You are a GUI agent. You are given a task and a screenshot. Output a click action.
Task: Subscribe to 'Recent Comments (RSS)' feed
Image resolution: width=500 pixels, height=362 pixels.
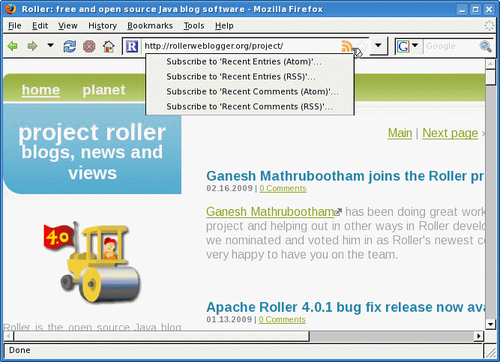[250, 107]
